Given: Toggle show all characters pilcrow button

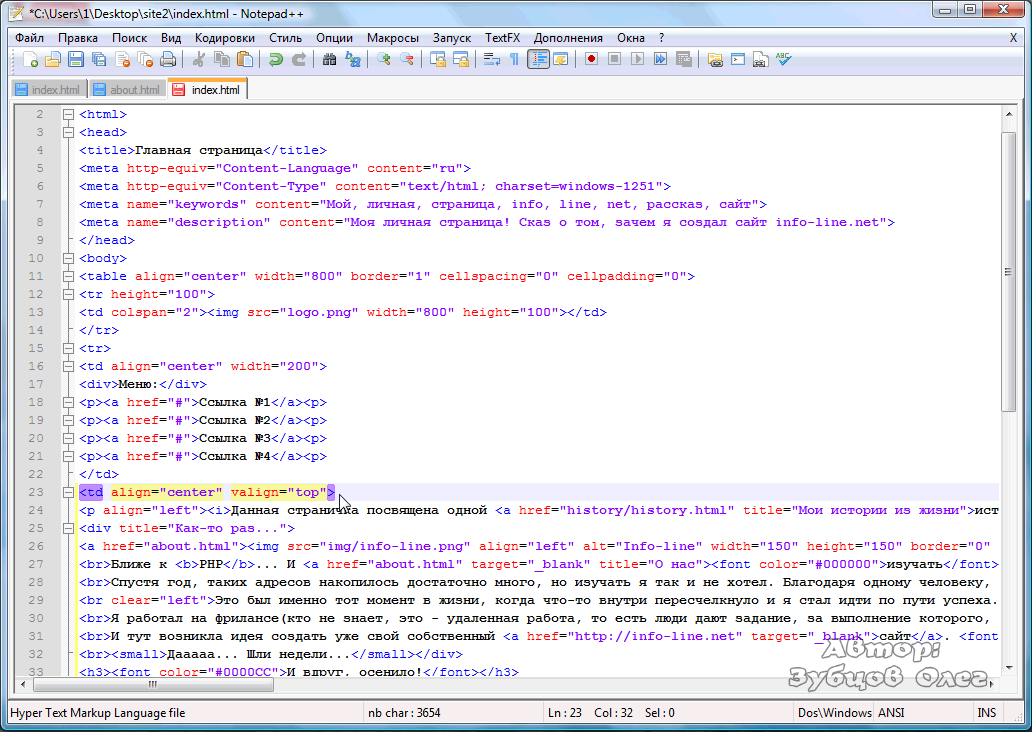Looking at the screenshot, I should pos(514,60).
